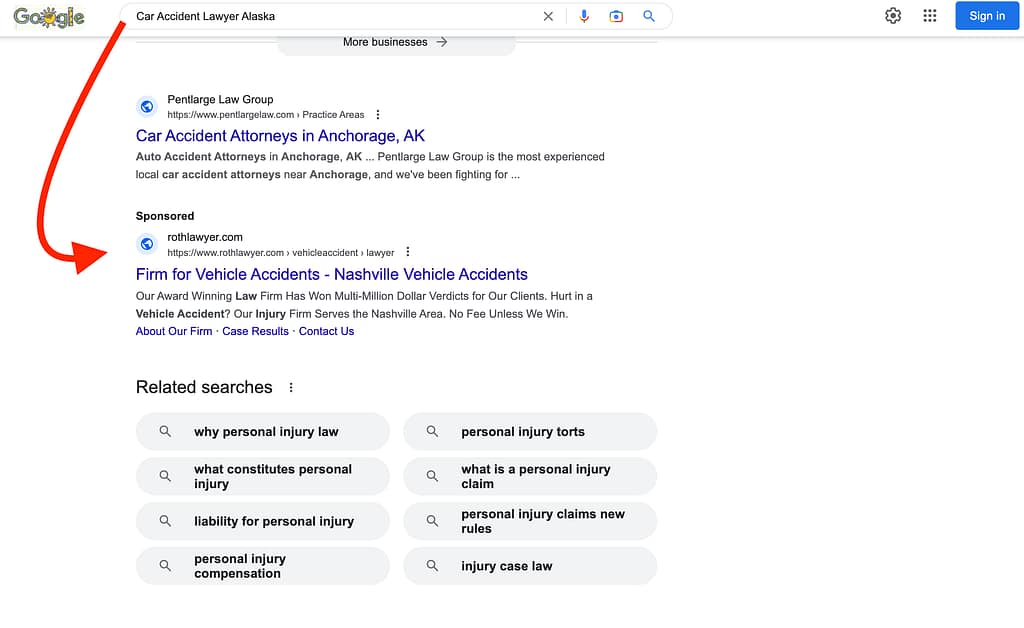Viewport: 1024px width, 628px height.
Task: Click the rothlawyer.com favicon
Action: pos(147,244)
